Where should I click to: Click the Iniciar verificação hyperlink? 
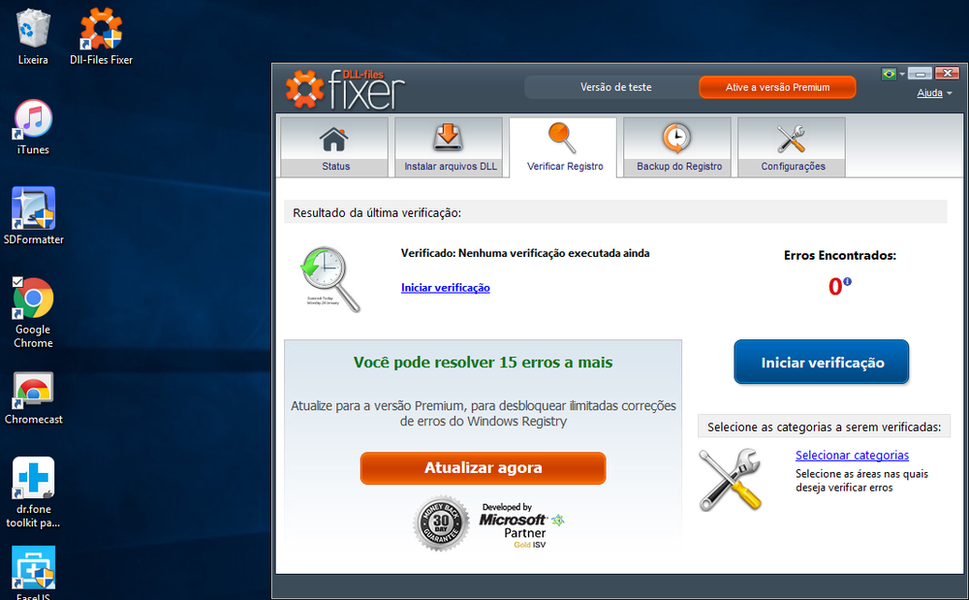pos(445,288)
